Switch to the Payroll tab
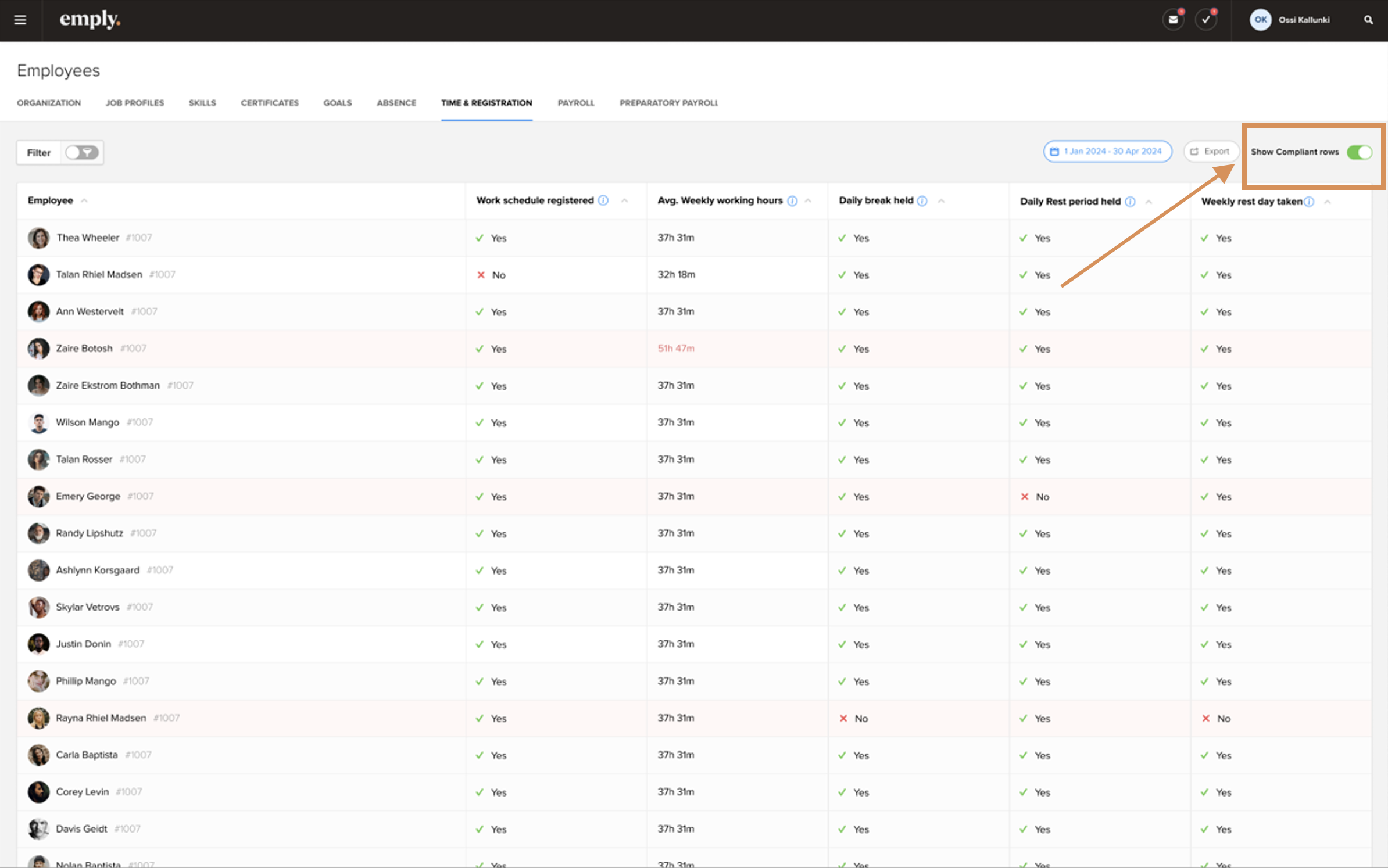This screenshot has width=1388, height=868. point(575,103)
